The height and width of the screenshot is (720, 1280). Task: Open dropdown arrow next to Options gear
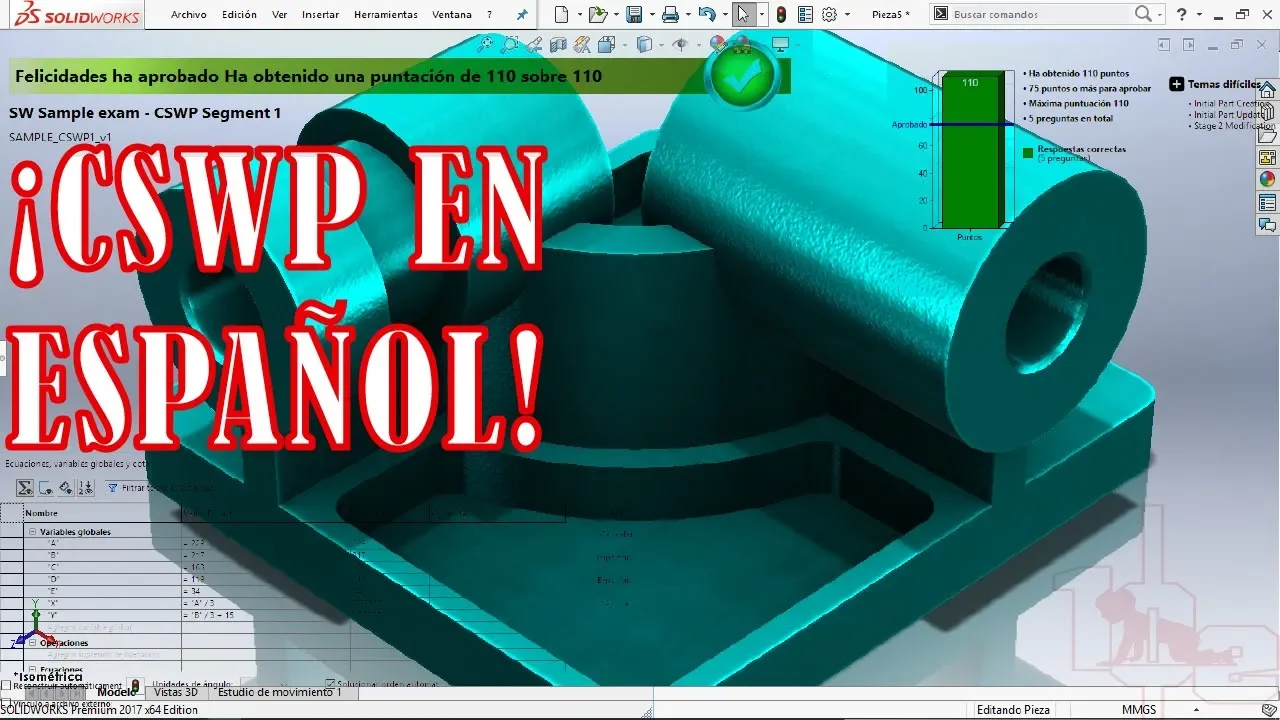pos(847,15)
